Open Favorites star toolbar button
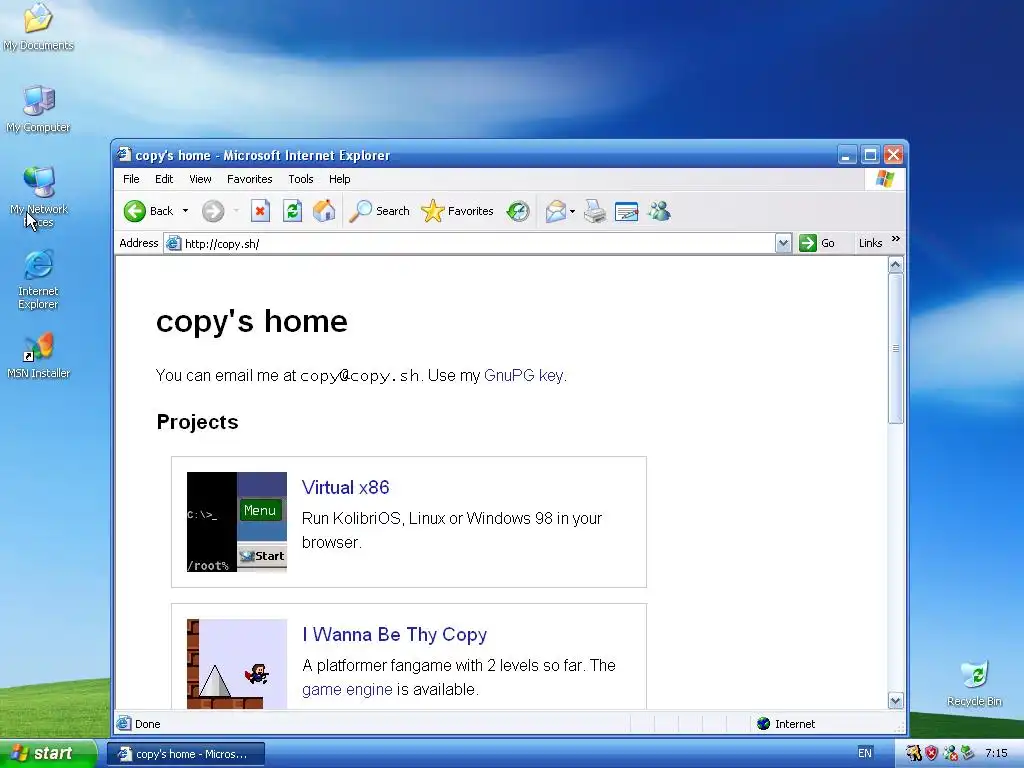1024x768 pixels. (x=457, y=211)
